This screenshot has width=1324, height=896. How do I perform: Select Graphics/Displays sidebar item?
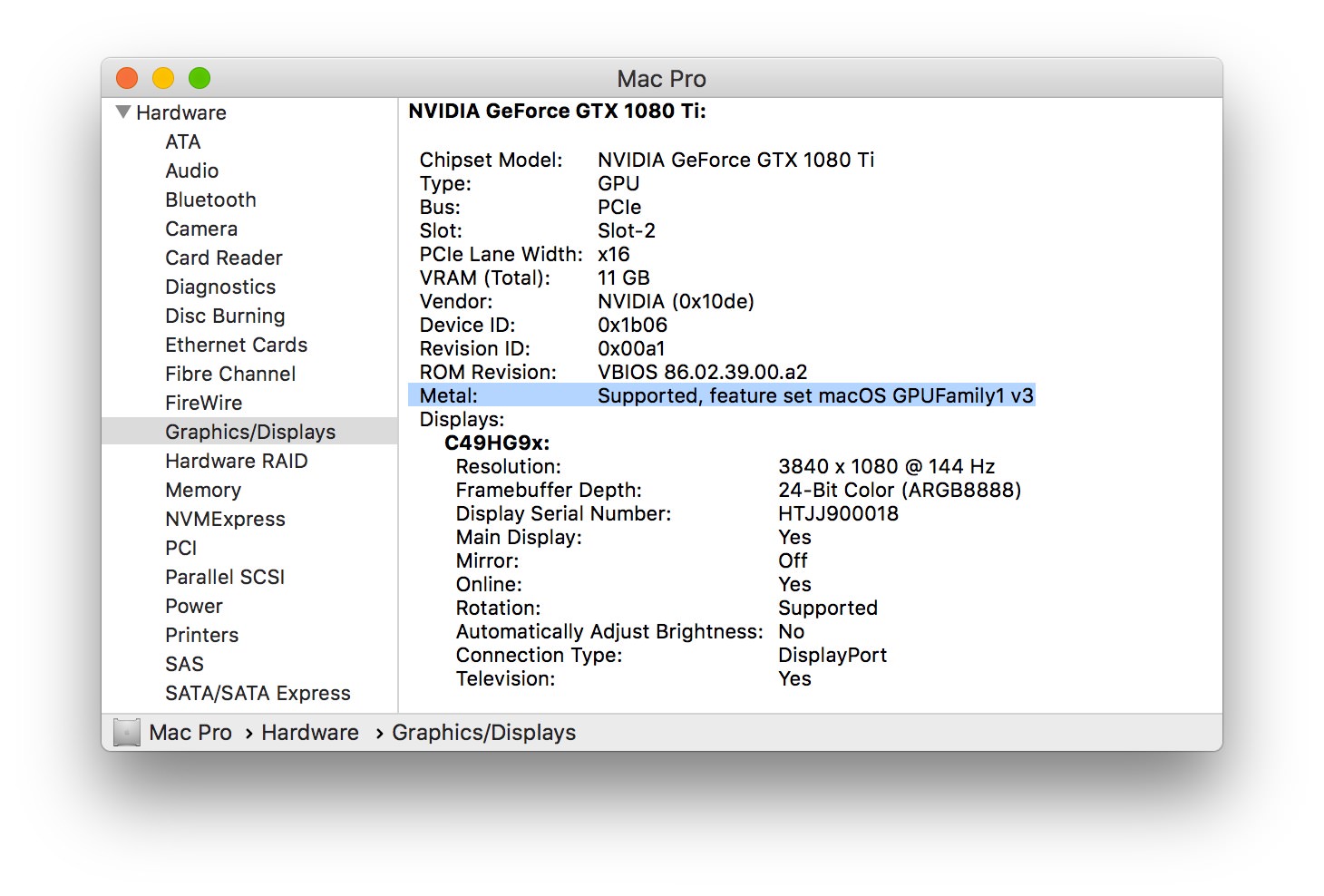coord(249,431)
